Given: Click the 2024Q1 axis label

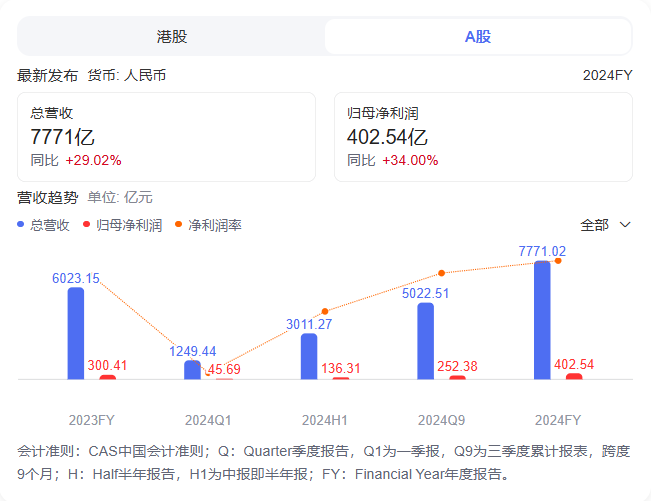Looking at the screenshot, I should click(x=208, y=420).
